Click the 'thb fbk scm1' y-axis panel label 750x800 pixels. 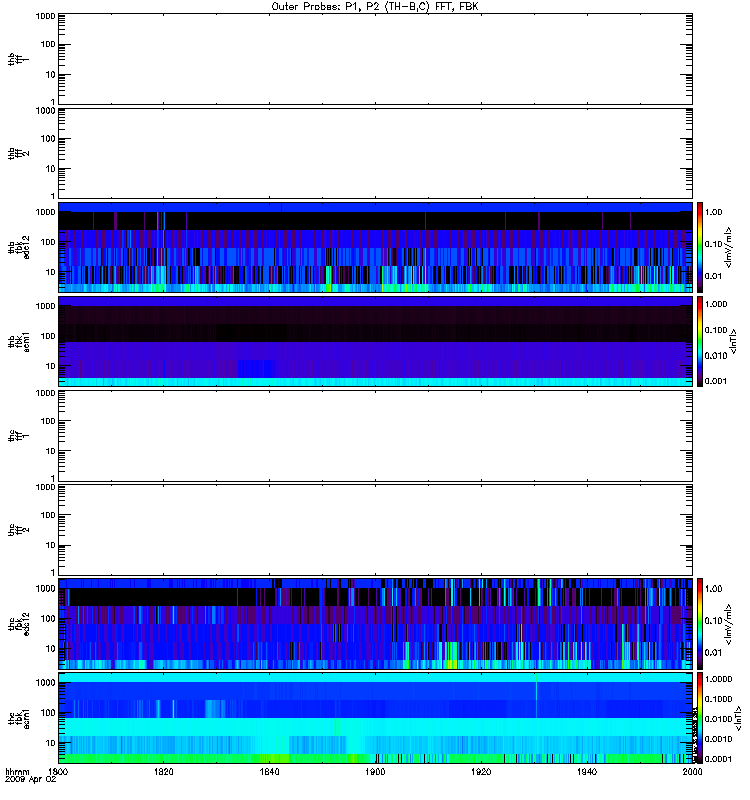[19, 341]
